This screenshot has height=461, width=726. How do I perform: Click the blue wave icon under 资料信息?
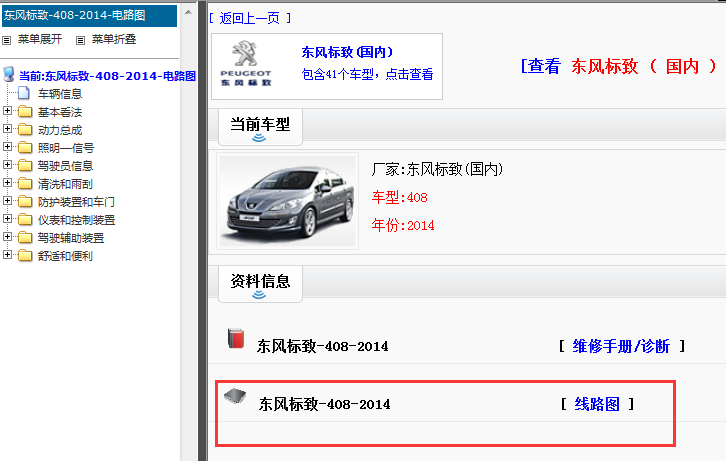coord(259,294)
